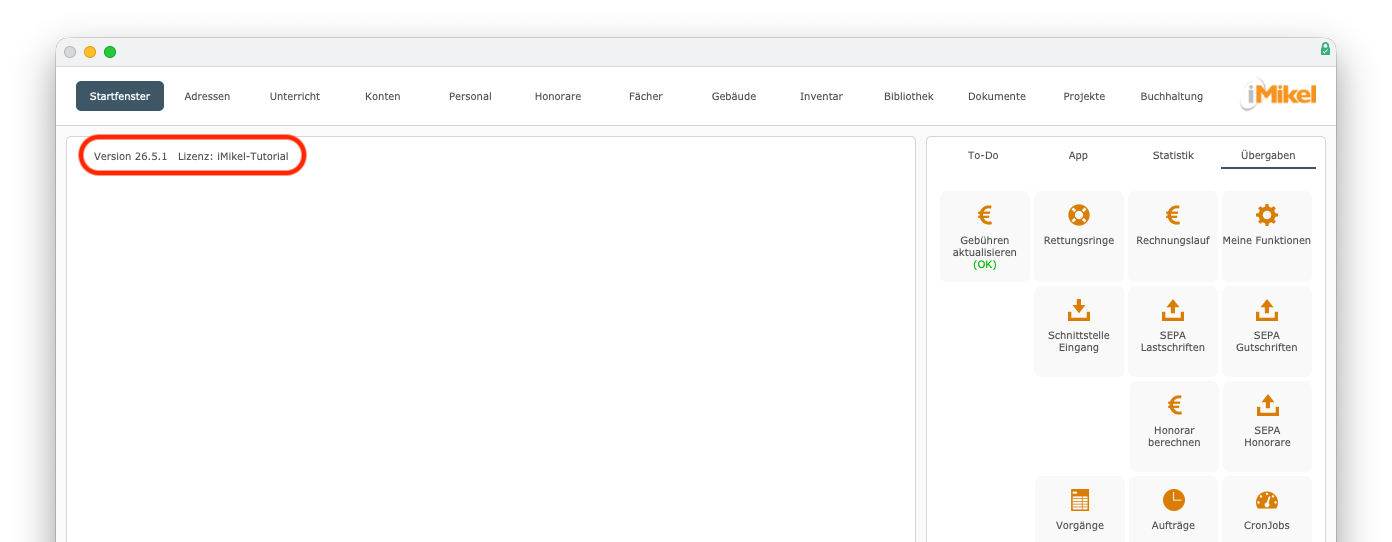Open the CronJobs gauge icon
Image resolution: width=1392 pixels, height=542 pixels.
[x=1267, y=500]
